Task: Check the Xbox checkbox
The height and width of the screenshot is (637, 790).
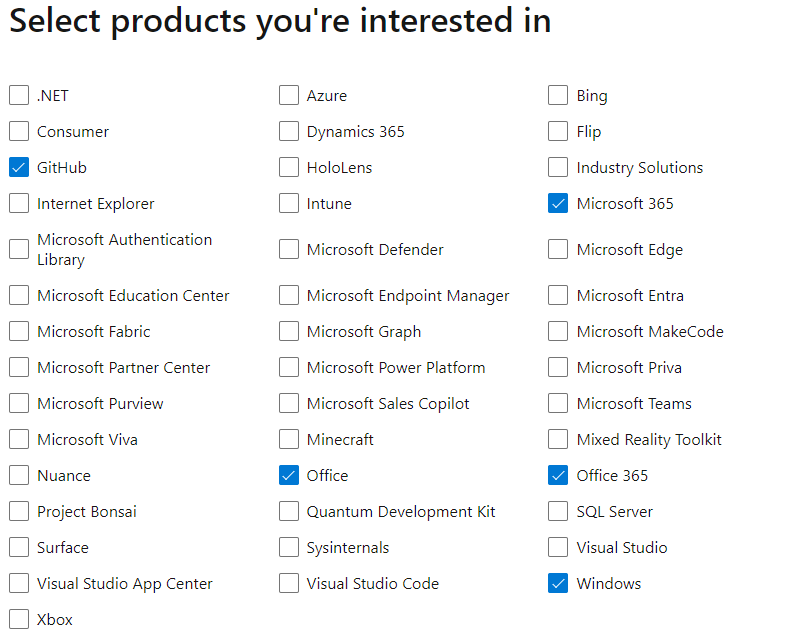Action: [19, 619]
